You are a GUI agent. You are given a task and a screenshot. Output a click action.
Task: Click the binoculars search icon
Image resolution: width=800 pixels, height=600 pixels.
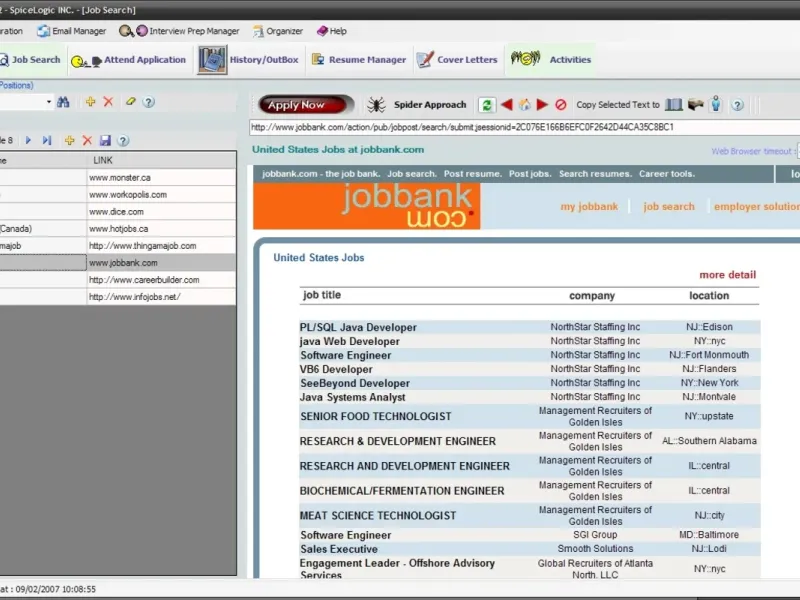[63, 102]
